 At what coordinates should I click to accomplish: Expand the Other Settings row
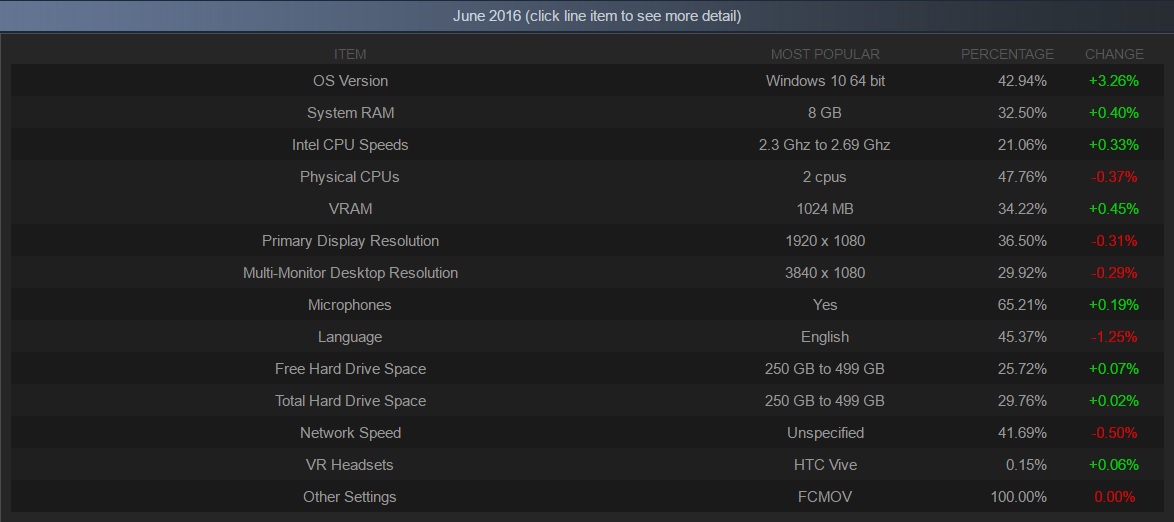pos(350,497)
